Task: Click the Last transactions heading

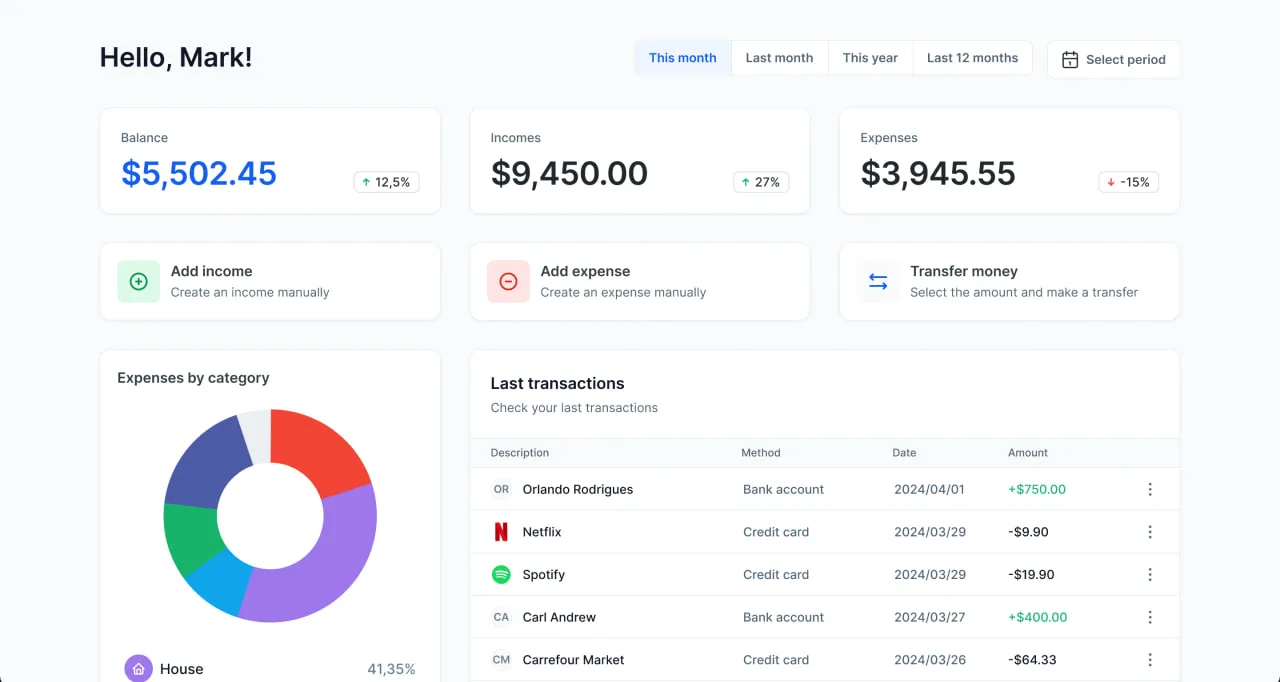Action: click(x=557, y=384)
